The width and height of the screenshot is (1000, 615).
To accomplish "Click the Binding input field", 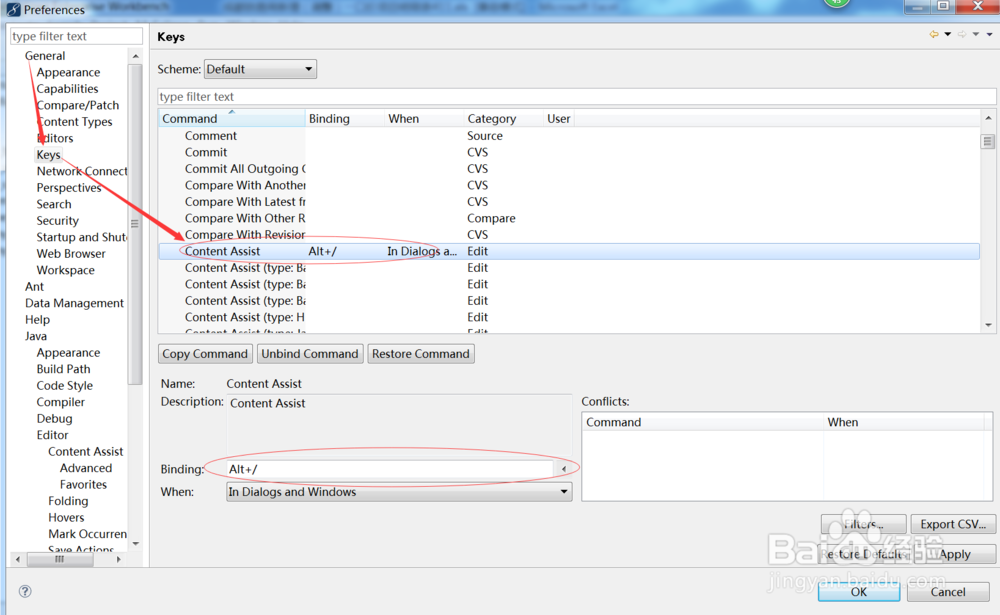I will tap(390, 469).
